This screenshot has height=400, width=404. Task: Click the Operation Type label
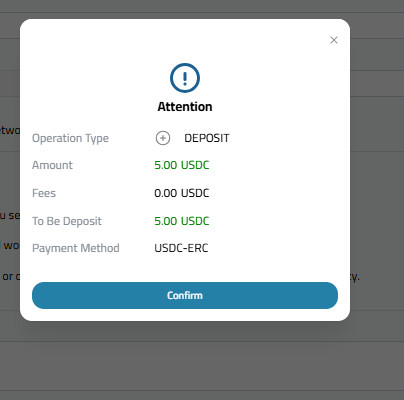(70, 138)
